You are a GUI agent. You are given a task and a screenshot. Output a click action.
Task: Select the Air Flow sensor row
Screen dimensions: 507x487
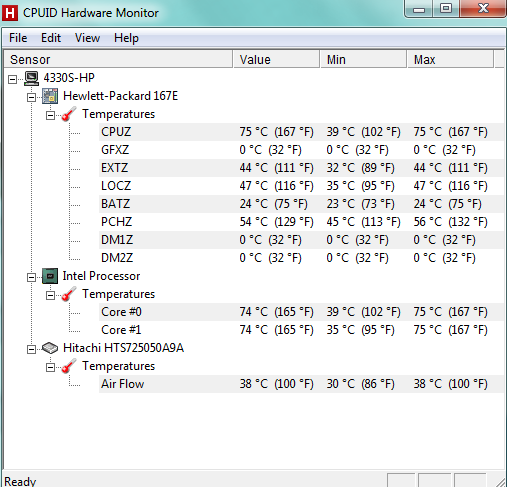(x=301, y=384)
